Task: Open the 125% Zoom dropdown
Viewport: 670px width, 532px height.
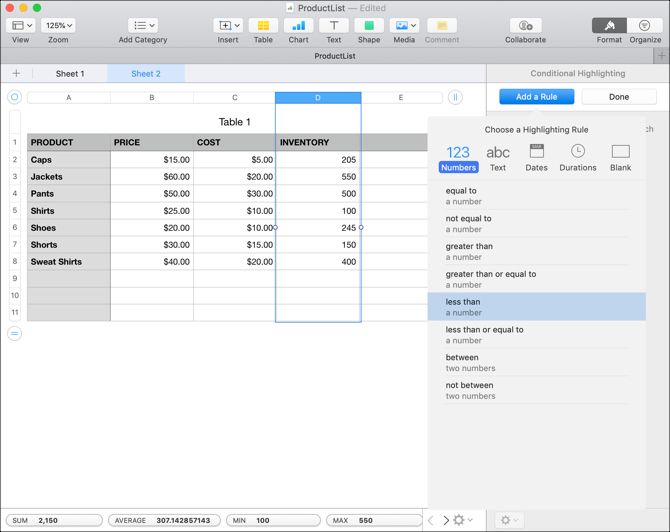Action: coord(58,26)
